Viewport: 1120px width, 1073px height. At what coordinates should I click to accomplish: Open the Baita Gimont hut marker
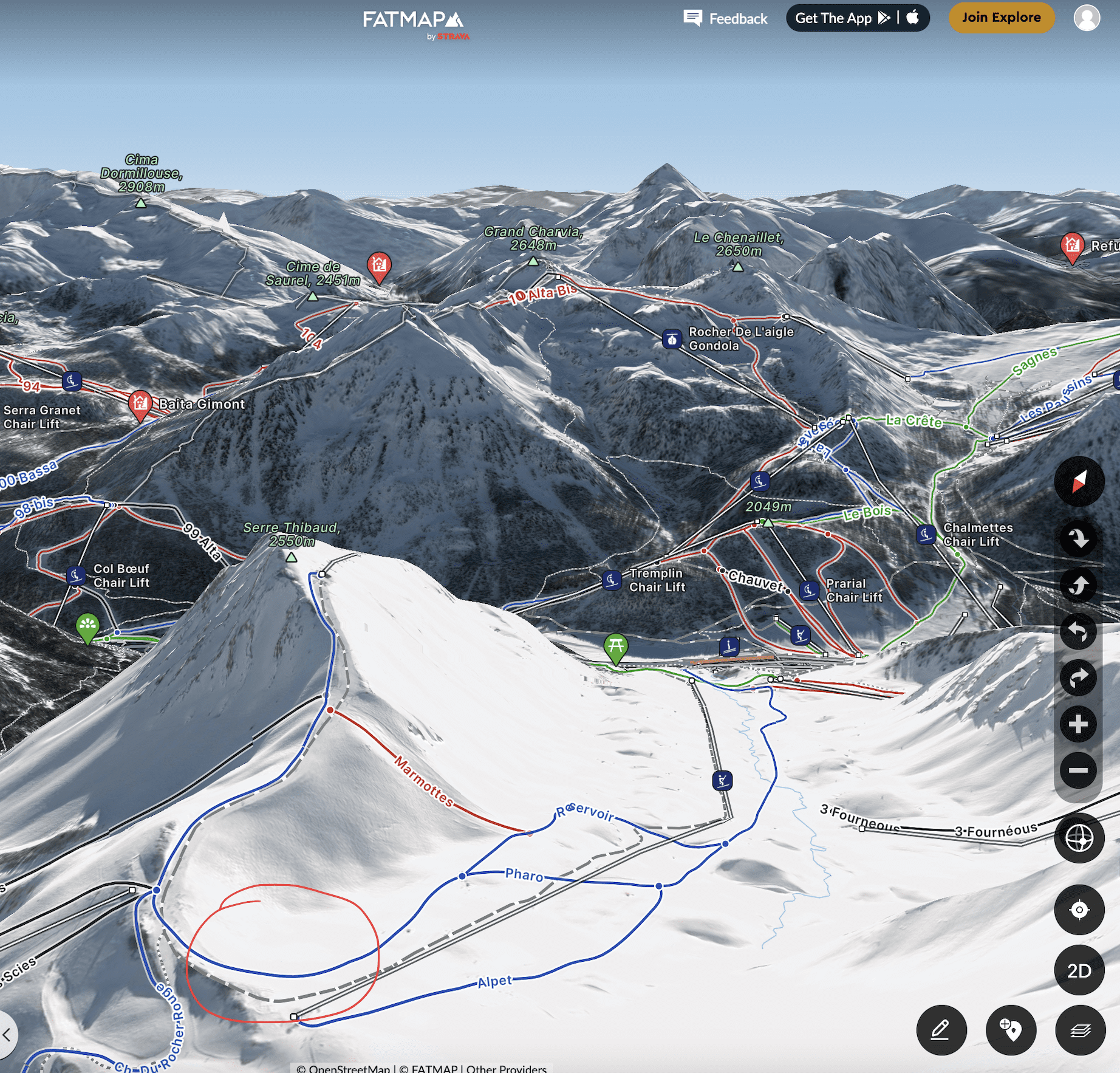pyautogui.click(x=140, y=403)
